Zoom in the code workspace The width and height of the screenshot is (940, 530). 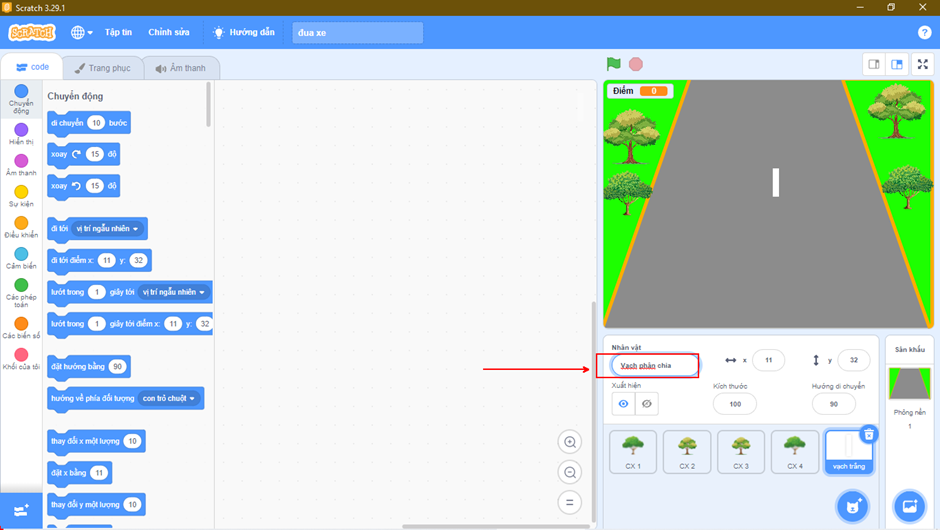[x=570, y=442]
